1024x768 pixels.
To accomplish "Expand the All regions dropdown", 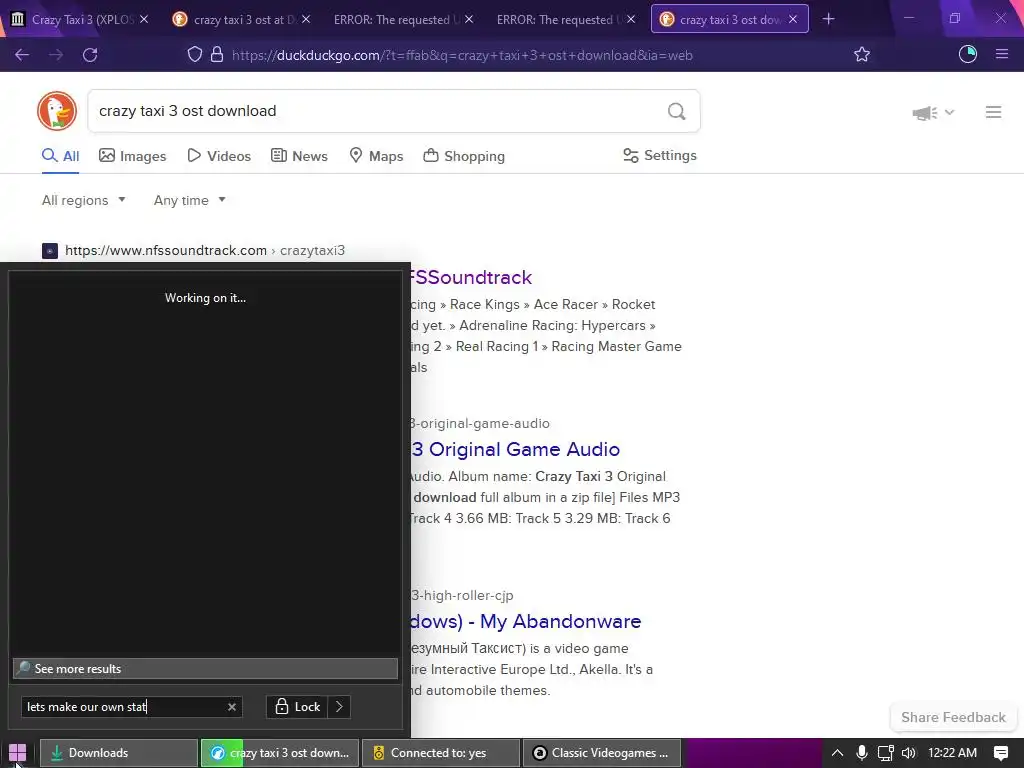I will 84,200.
